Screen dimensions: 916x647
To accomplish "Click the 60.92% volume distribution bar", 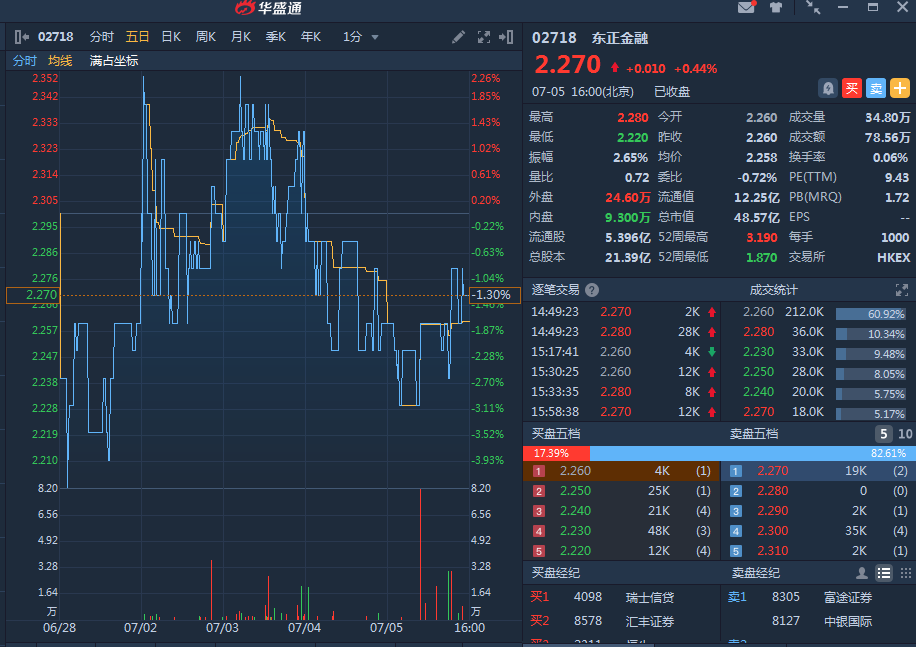I will point(870,314).
